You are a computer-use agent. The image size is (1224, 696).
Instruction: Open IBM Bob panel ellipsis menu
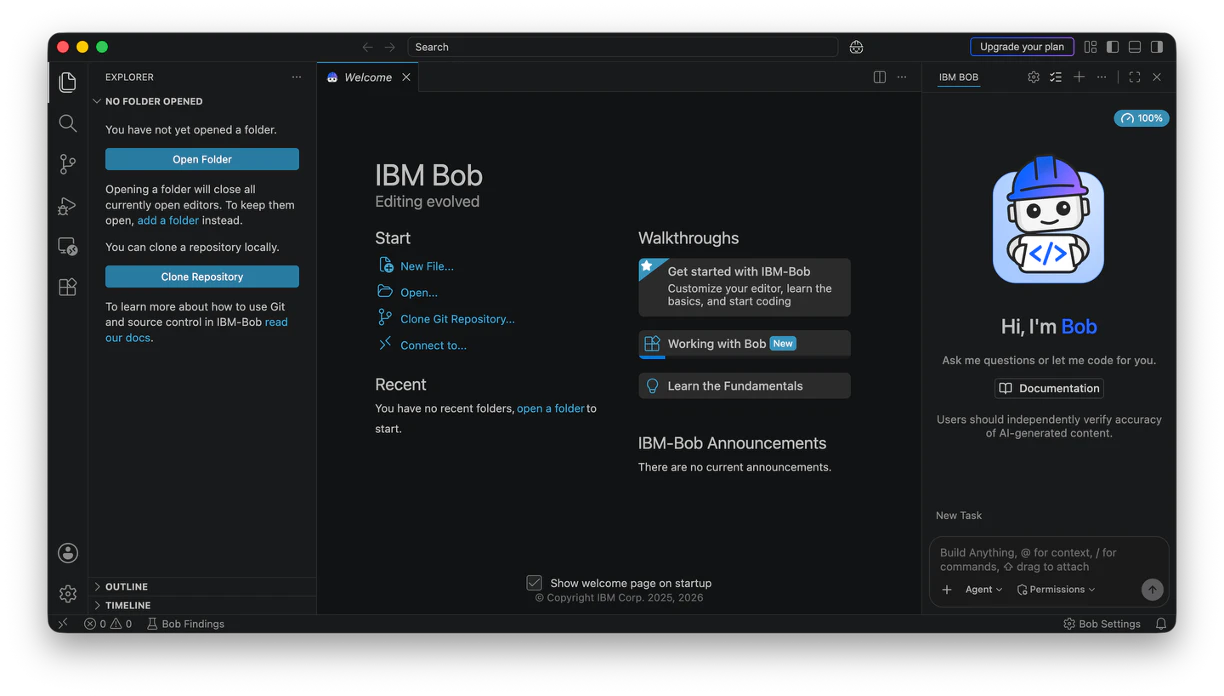point(1102,77)
